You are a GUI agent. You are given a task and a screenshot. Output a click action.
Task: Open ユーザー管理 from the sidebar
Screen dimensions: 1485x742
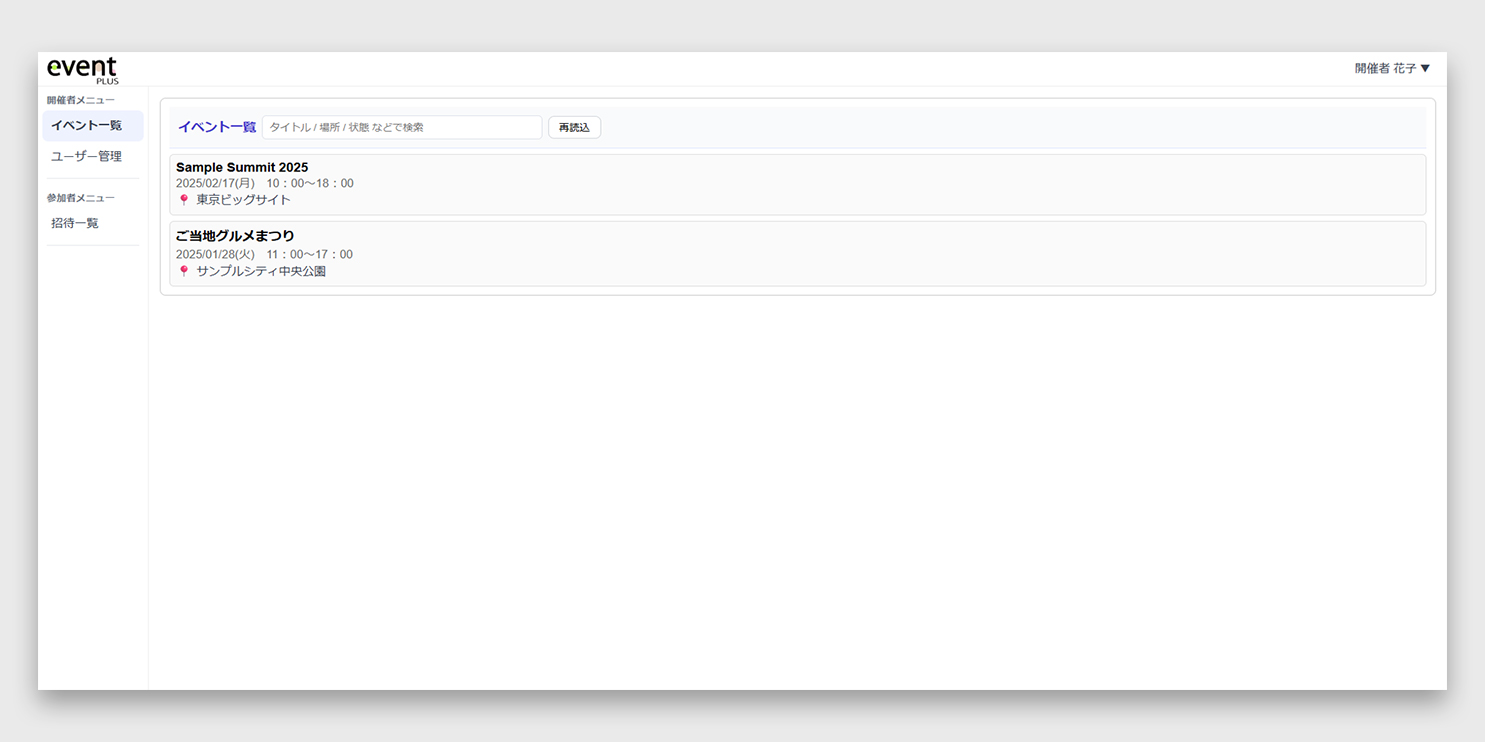(x=87, y=157)
